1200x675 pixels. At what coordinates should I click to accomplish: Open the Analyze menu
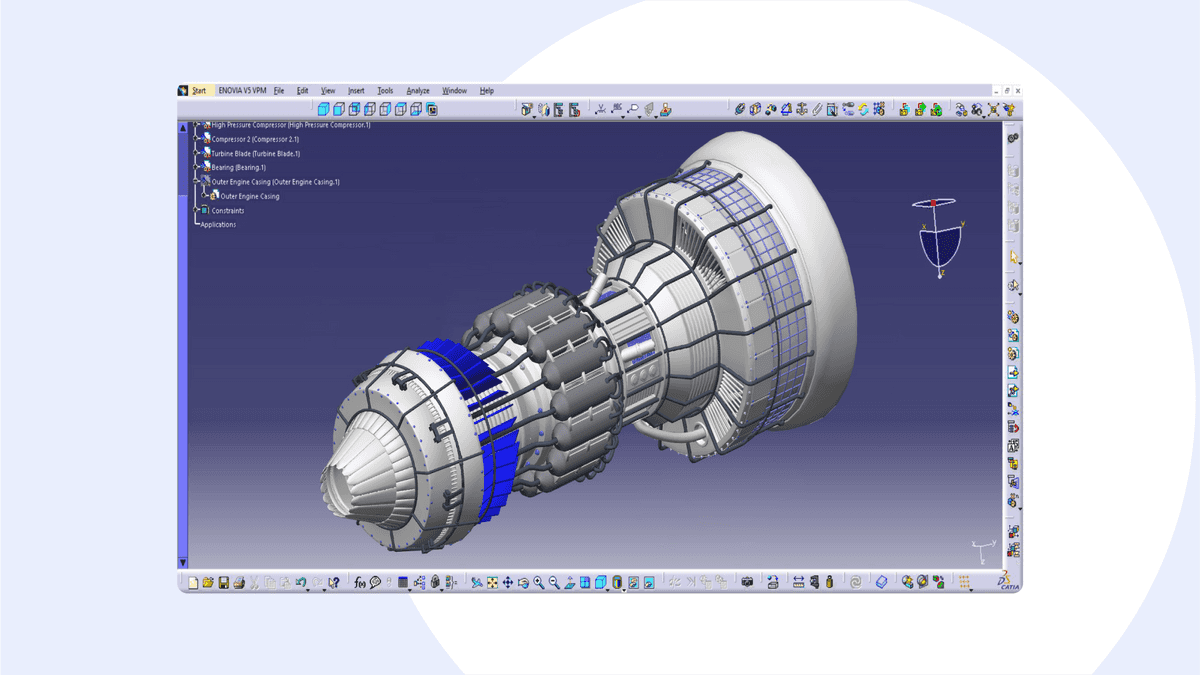(417, 91)
